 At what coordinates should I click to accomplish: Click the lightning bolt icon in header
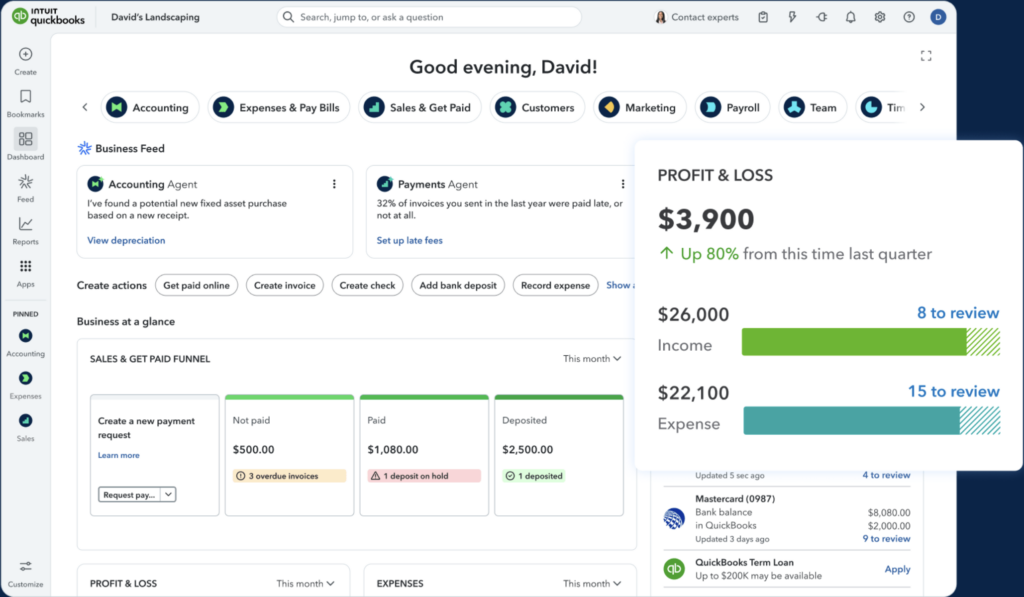792,17
